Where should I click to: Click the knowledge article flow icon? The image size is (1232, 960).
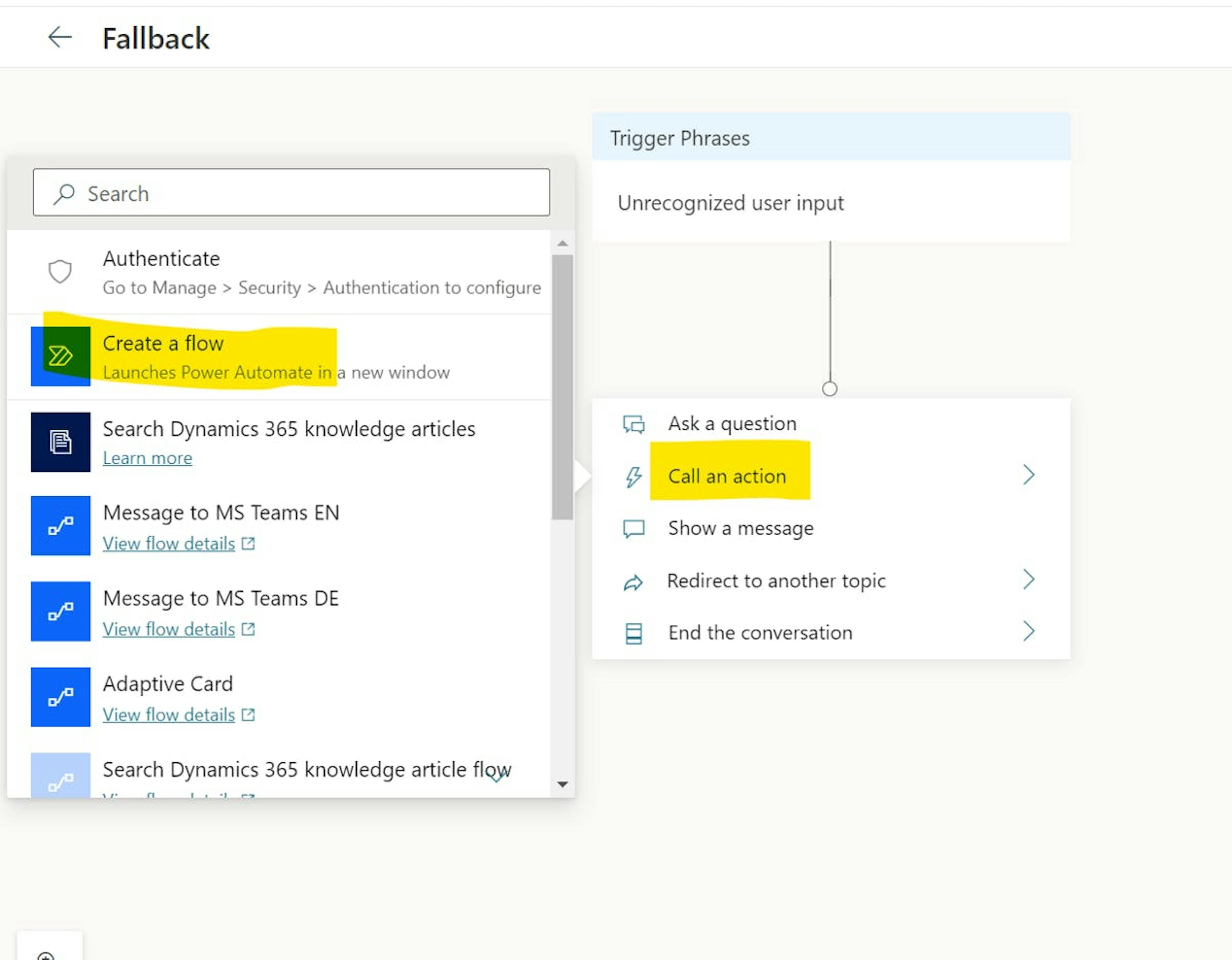pyautogui.click(x=60, y=776)
